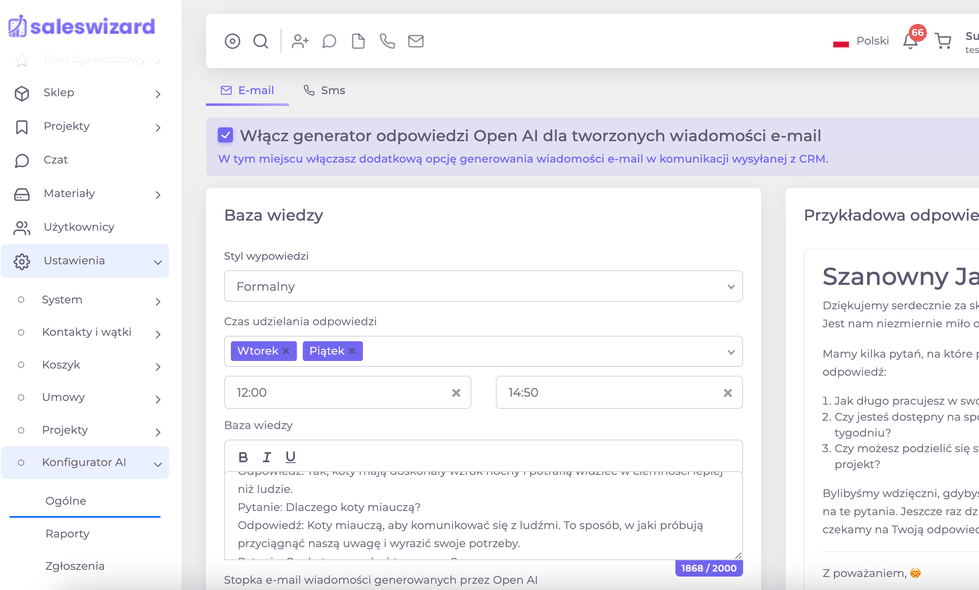979x590 pixels.
Task: Click the Sklep box icon in sidebar
Action: pyautogui.click(x=22, y=94)
